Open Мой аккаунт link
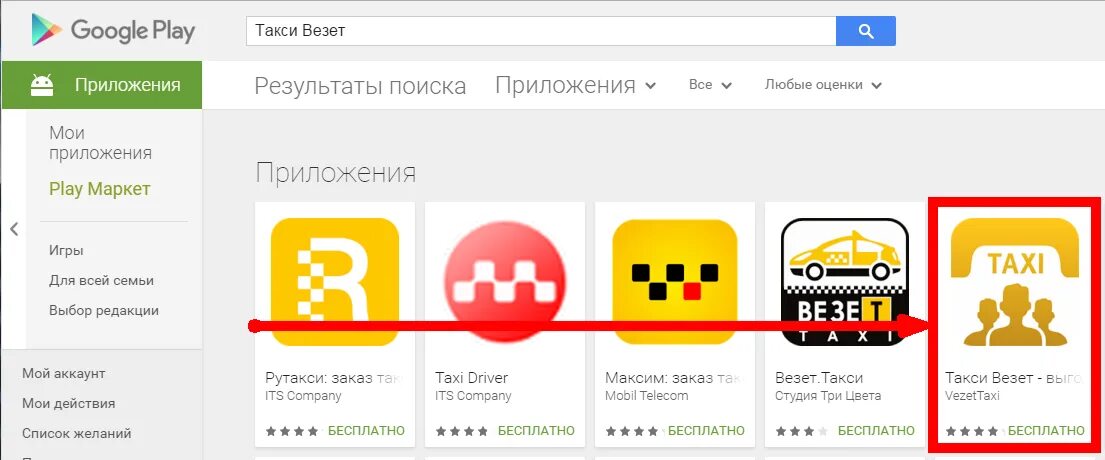Image resolution: width=1105 pixels, height=460 pixels. 63,373
